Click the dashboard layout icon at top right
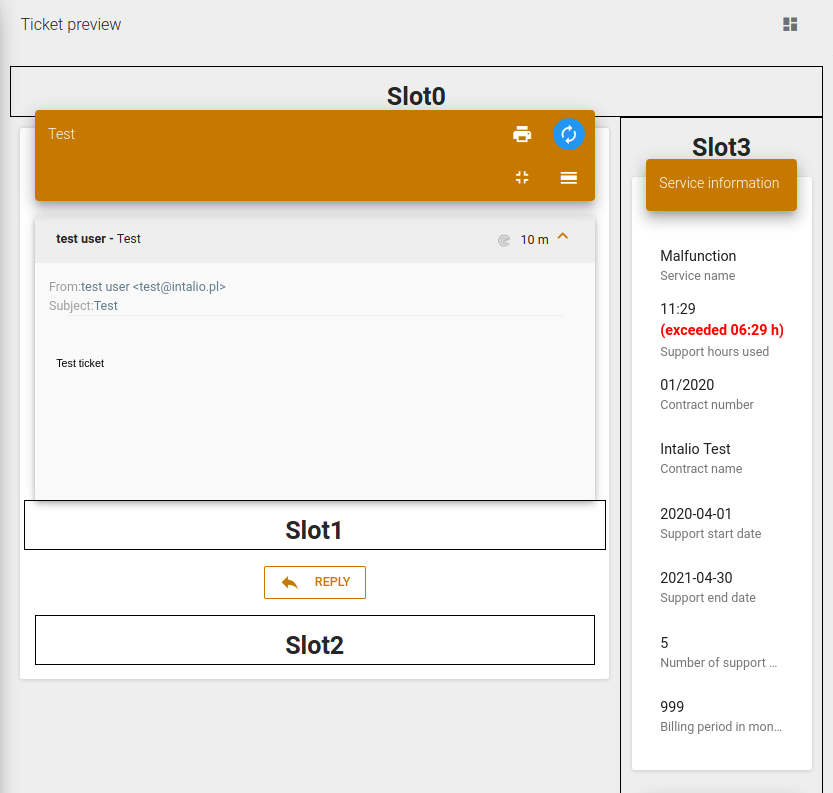This screenshot has width=833, height=793. click(790, 24)
